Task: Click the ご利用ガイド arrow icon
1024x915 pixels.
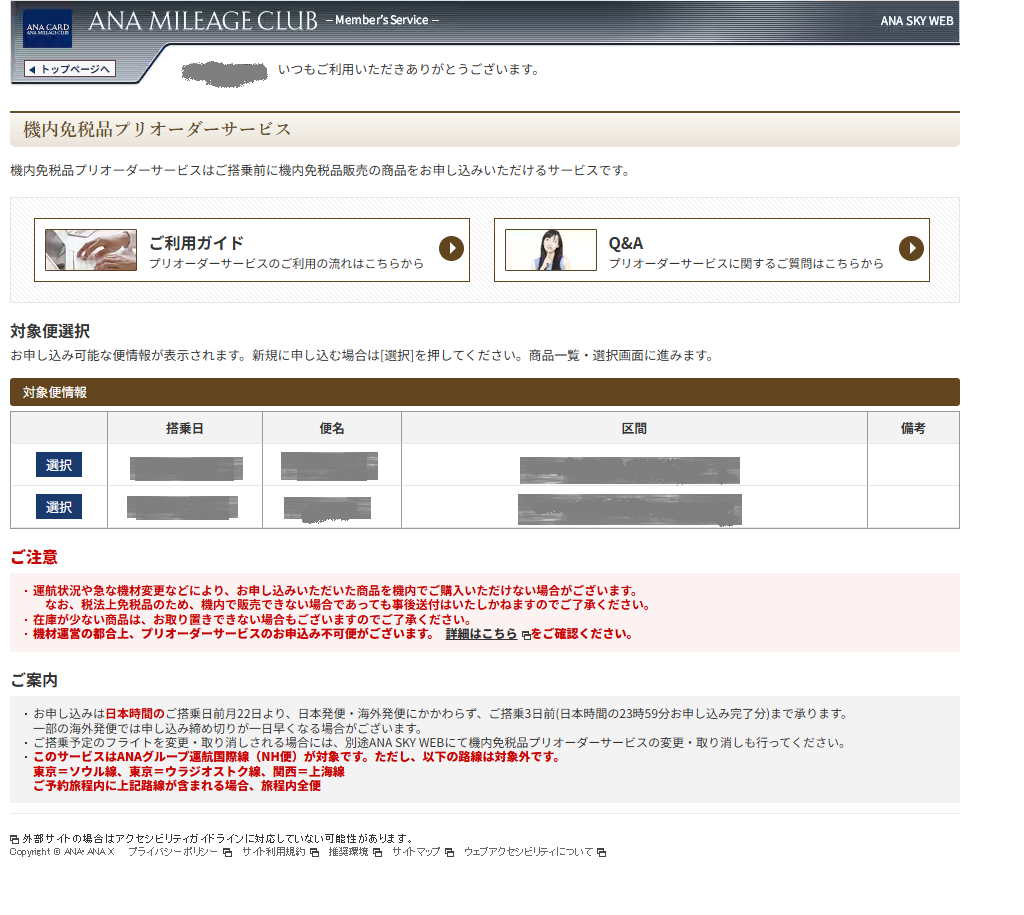Action: coord(451,248)
